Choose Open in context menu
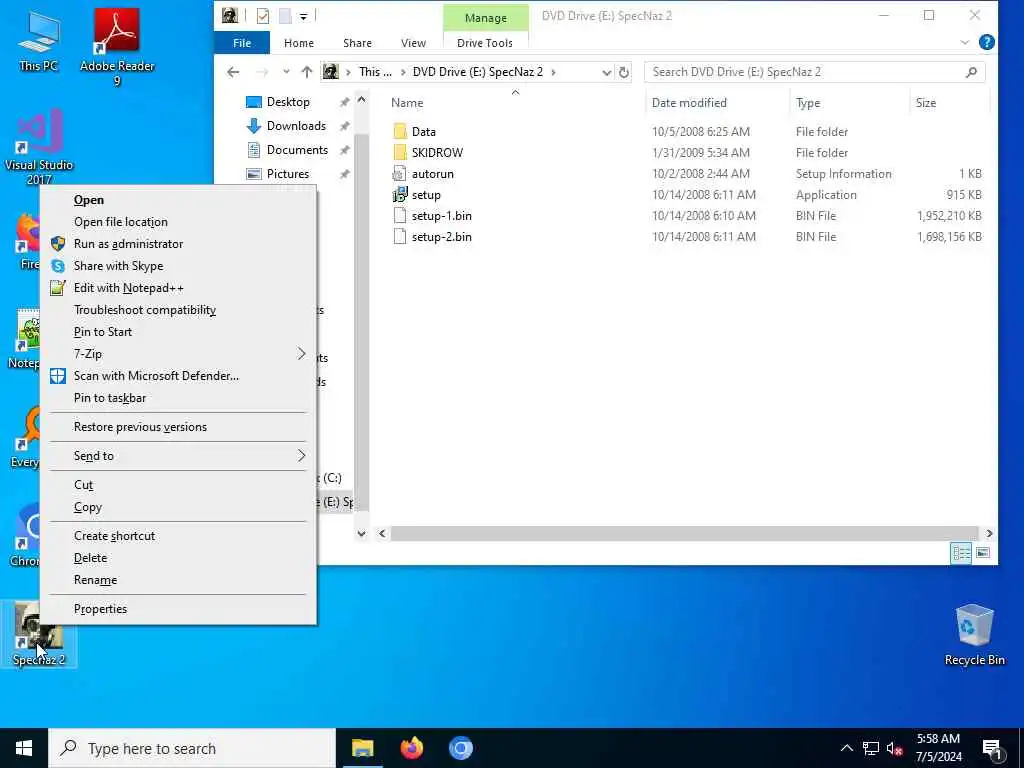1024x768 pixels. 178,200
